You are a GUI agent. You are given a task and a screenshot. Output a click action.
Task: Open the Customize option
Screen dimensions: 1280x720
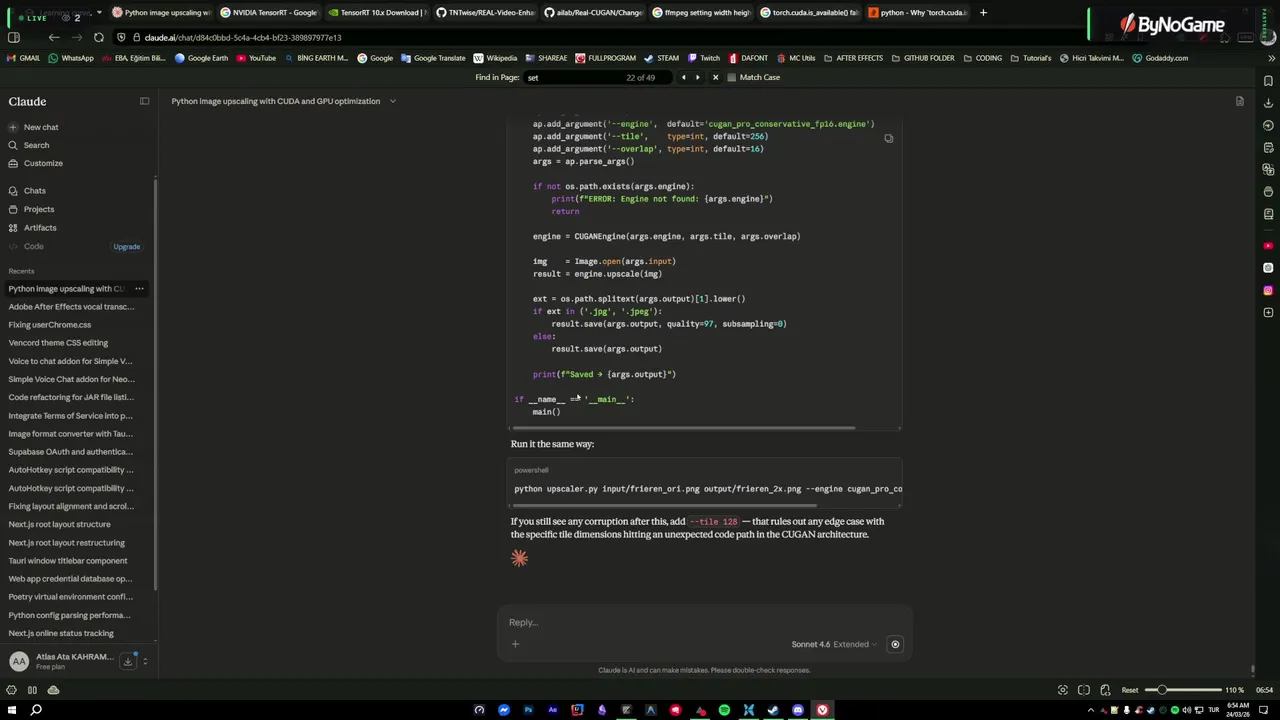point(35,163)
